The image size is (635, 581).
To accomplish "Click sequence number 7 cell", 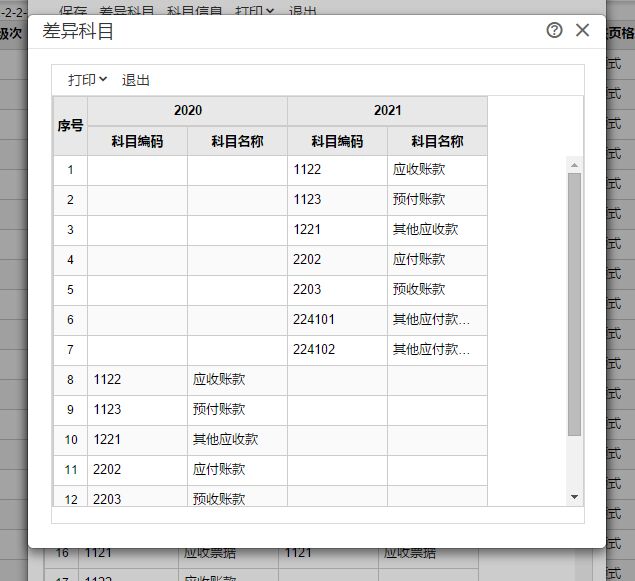I will click(70, 350).
